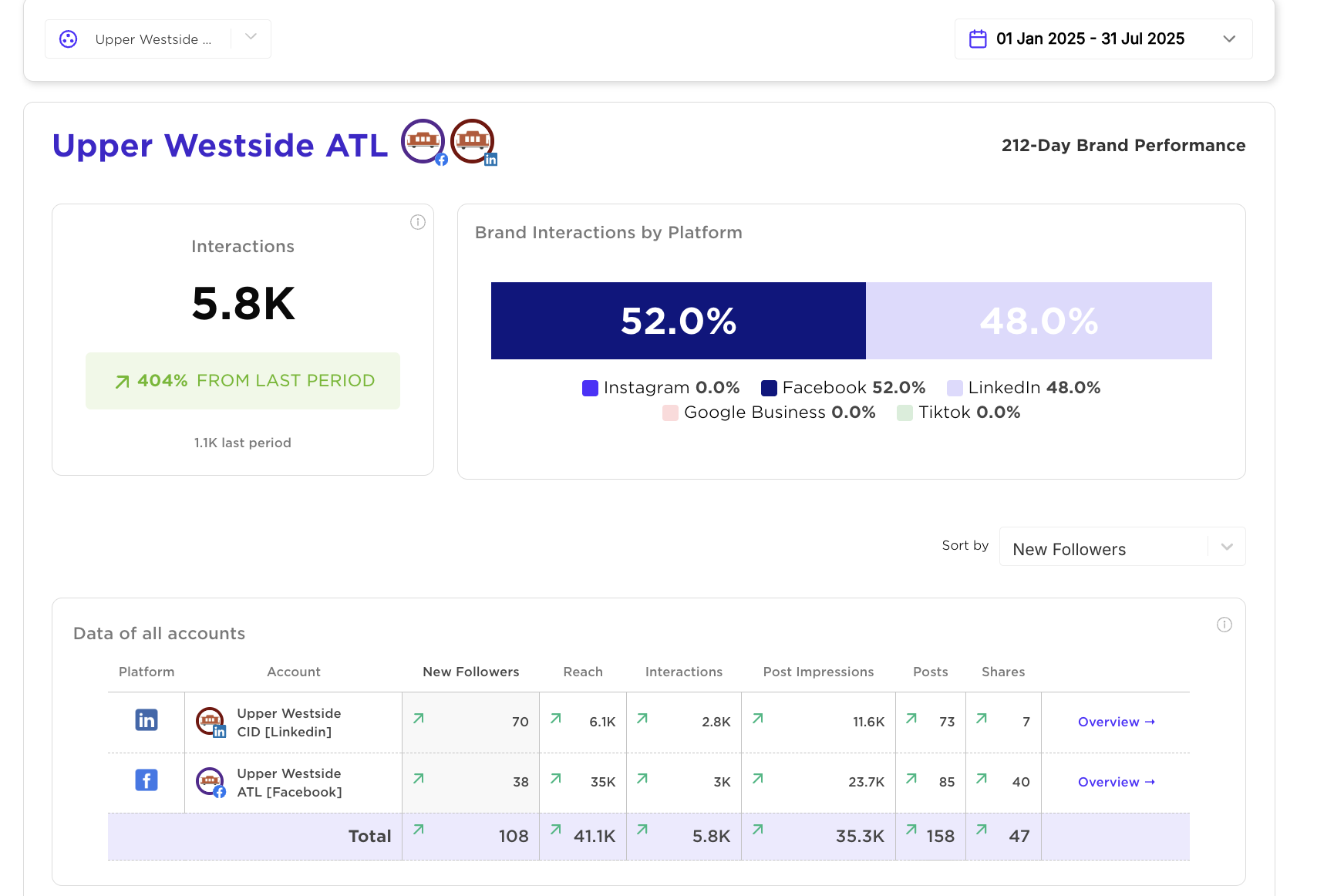Click the info icon in Data of all accounts
The width and height of the screenshot is (1334, 896).
coord(1225,625)
